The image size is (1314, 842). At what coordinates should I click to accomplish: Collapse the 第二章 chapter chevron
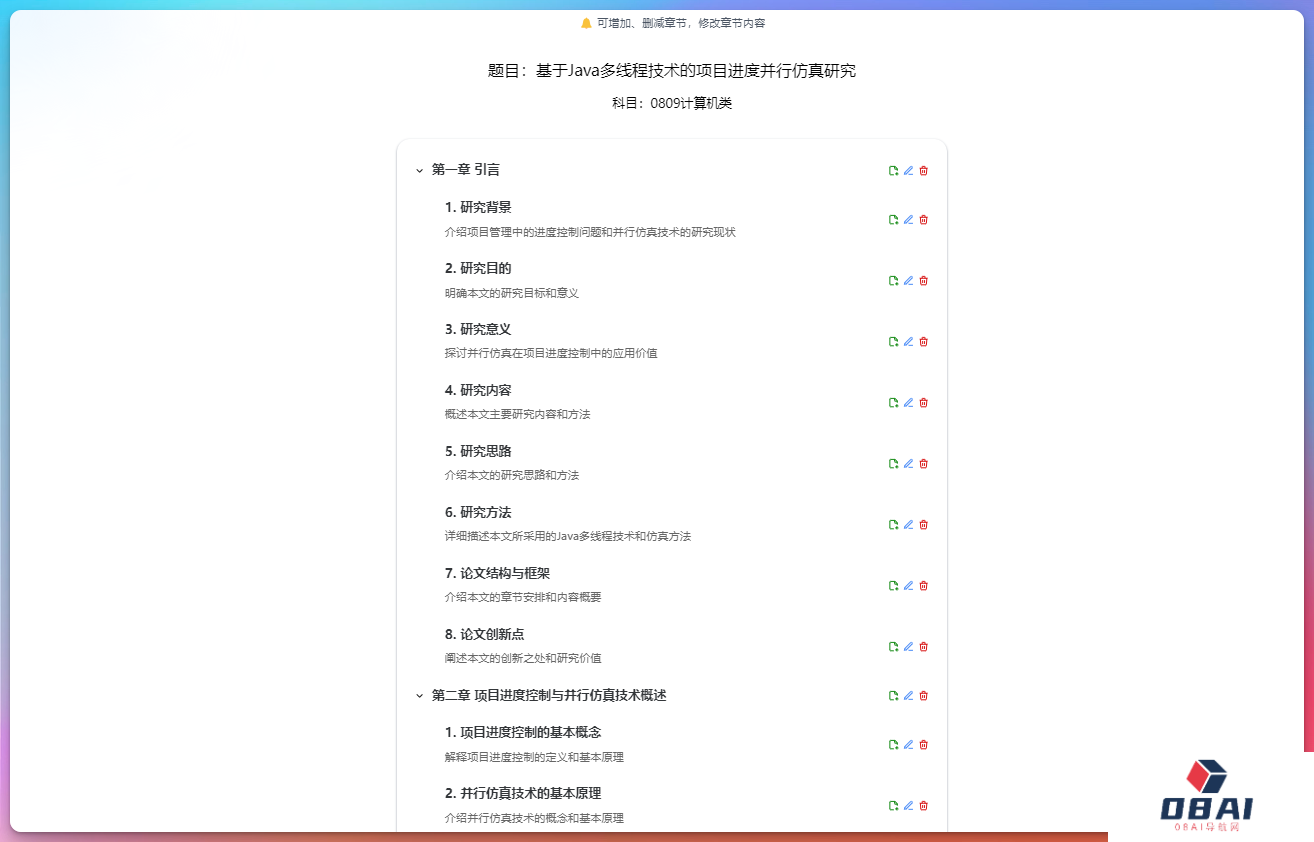coord(420,696)
